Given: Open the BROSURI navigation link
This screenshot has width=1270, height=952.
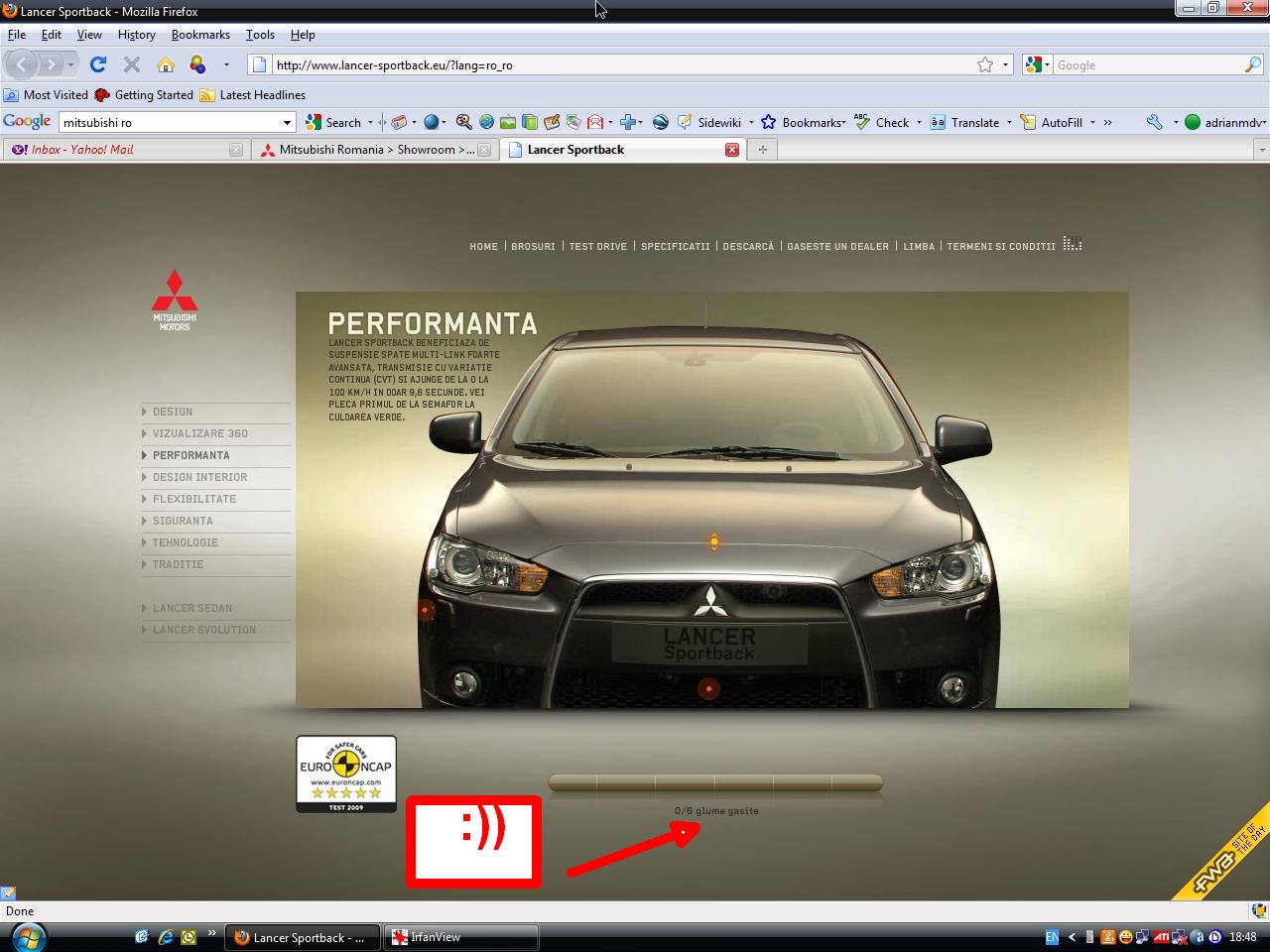Looking at the screenshot, I should (533, 246).
